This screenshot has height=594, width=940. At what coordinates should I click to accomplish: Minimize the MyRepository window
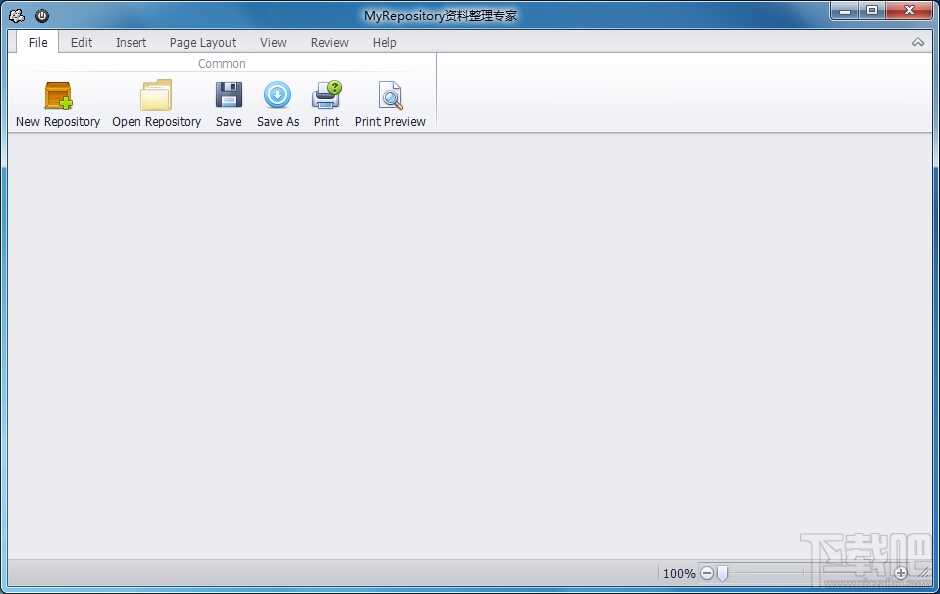(x=845, y=11)
